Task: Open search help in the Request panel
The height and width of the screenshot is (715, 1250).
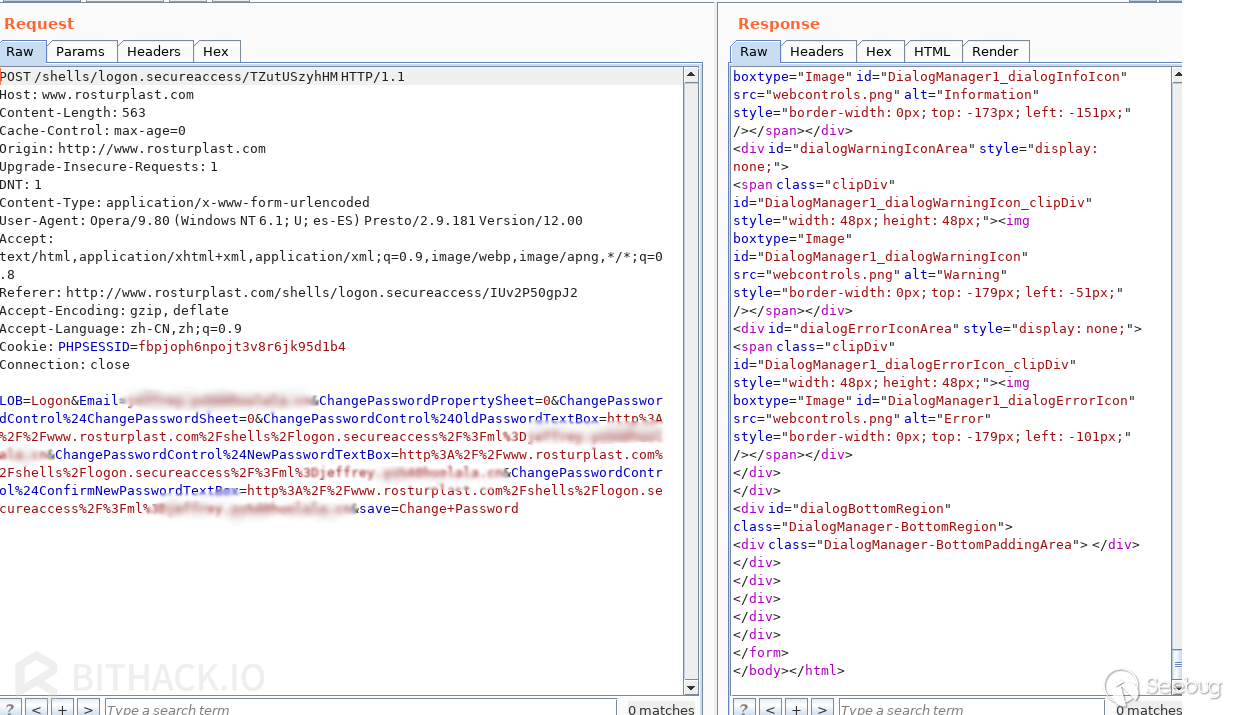Action: click(10, 708)
